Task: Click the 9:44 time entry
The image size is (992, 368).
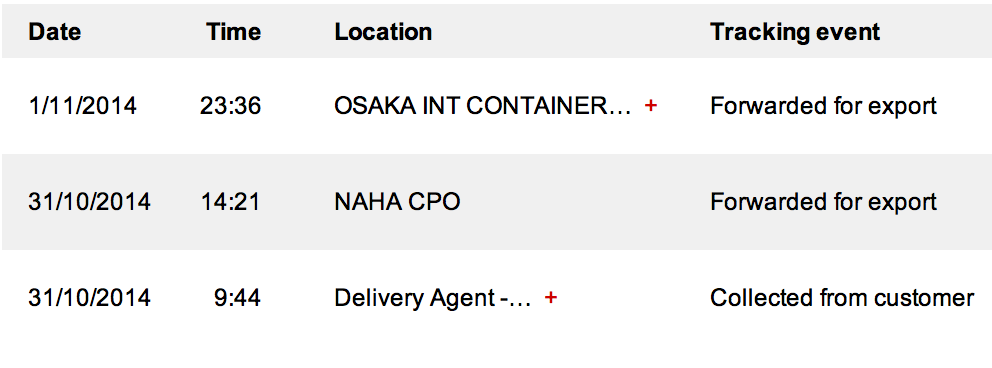Action: [x=237, y=298]
